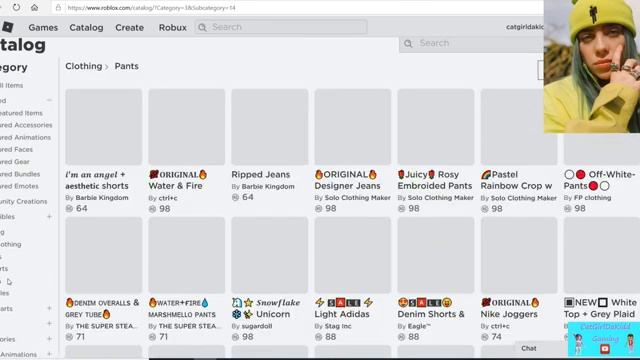Open creator ctrl+c under Water & Fire

point(167,198)
